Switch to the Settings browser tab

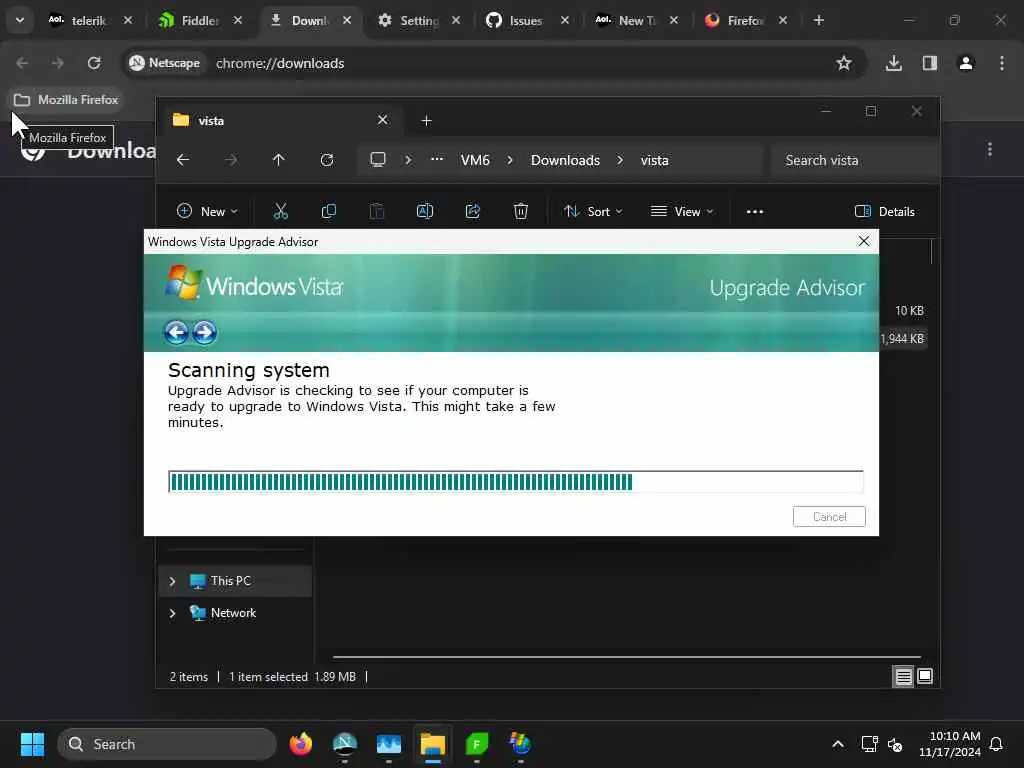417,20
